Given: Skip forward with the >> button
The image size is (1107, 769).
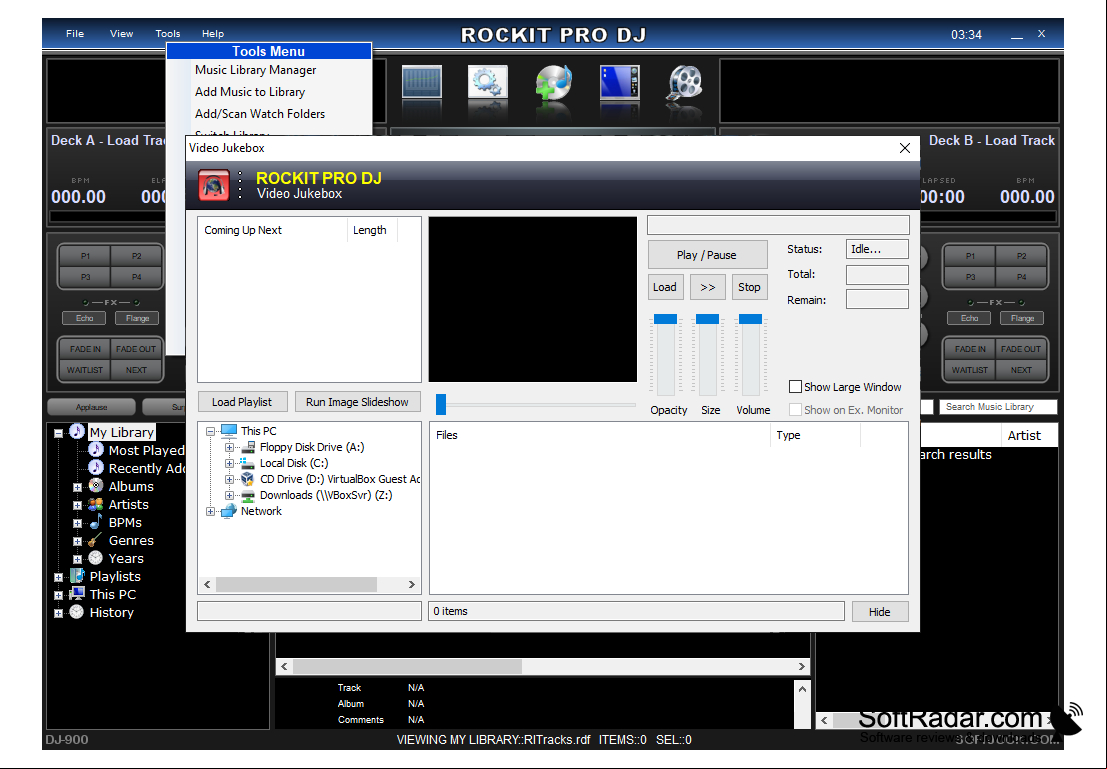Looking at the screenshot, I should [707, 287].
